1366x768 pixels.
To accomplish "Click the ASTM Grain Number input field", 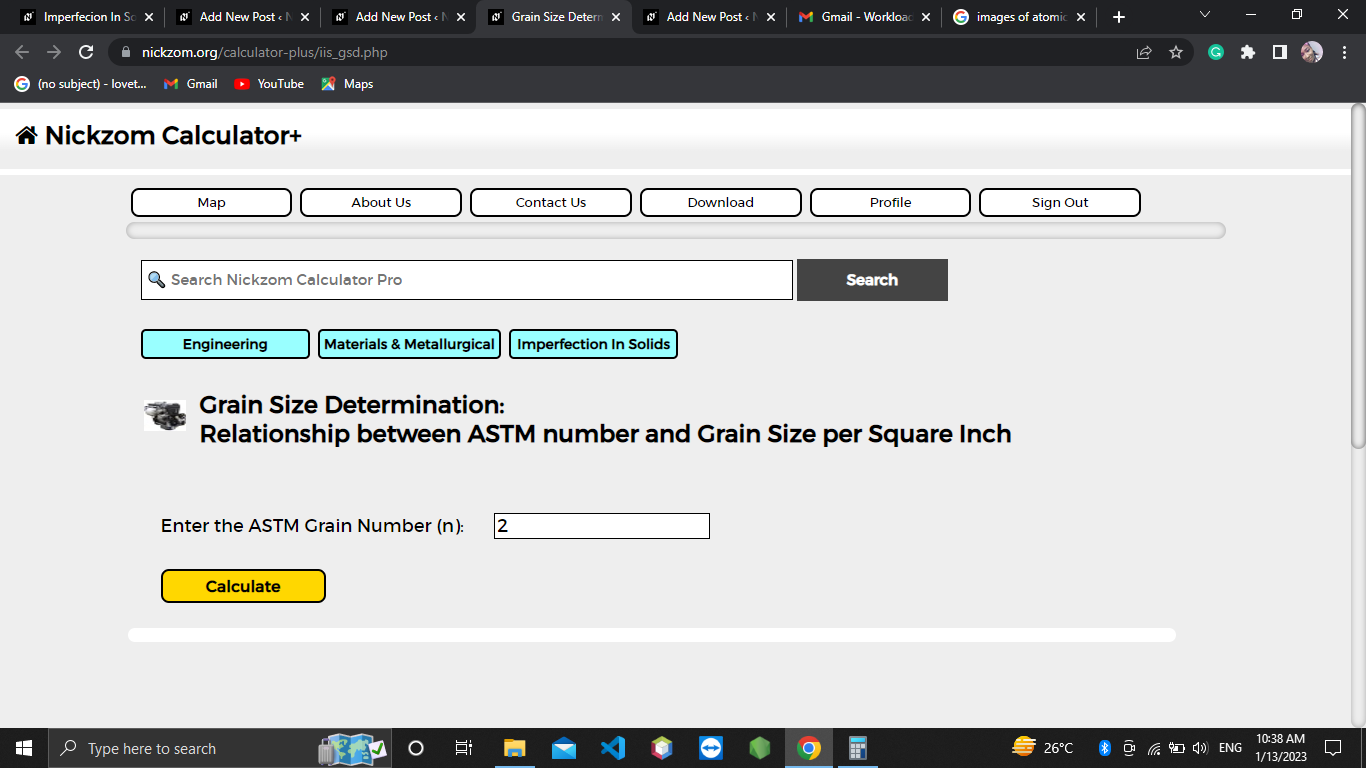I will tap(602, 526).
